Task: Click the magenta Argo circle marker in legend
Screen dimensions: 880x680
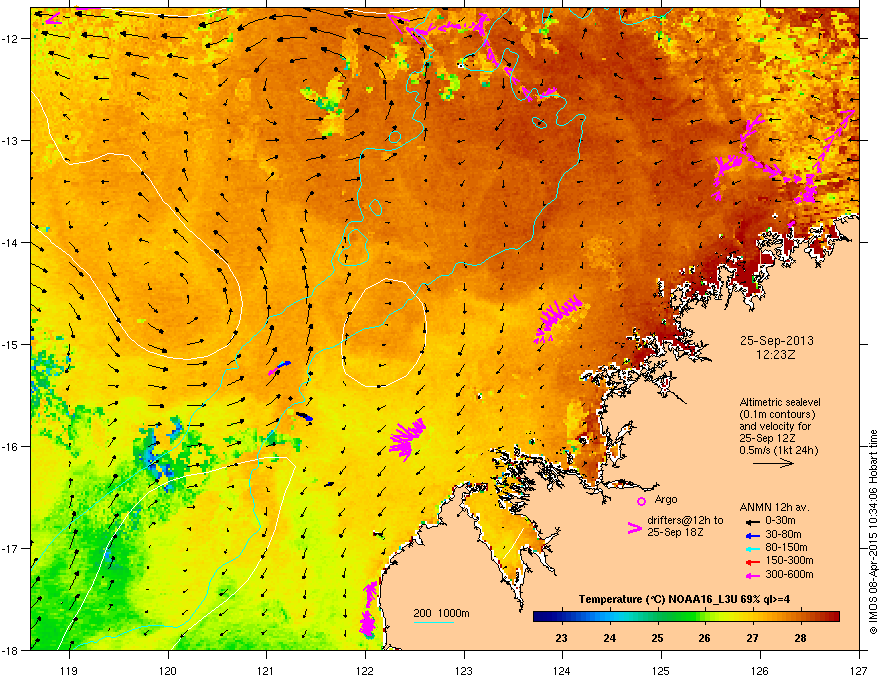Action: click(641, 501)
